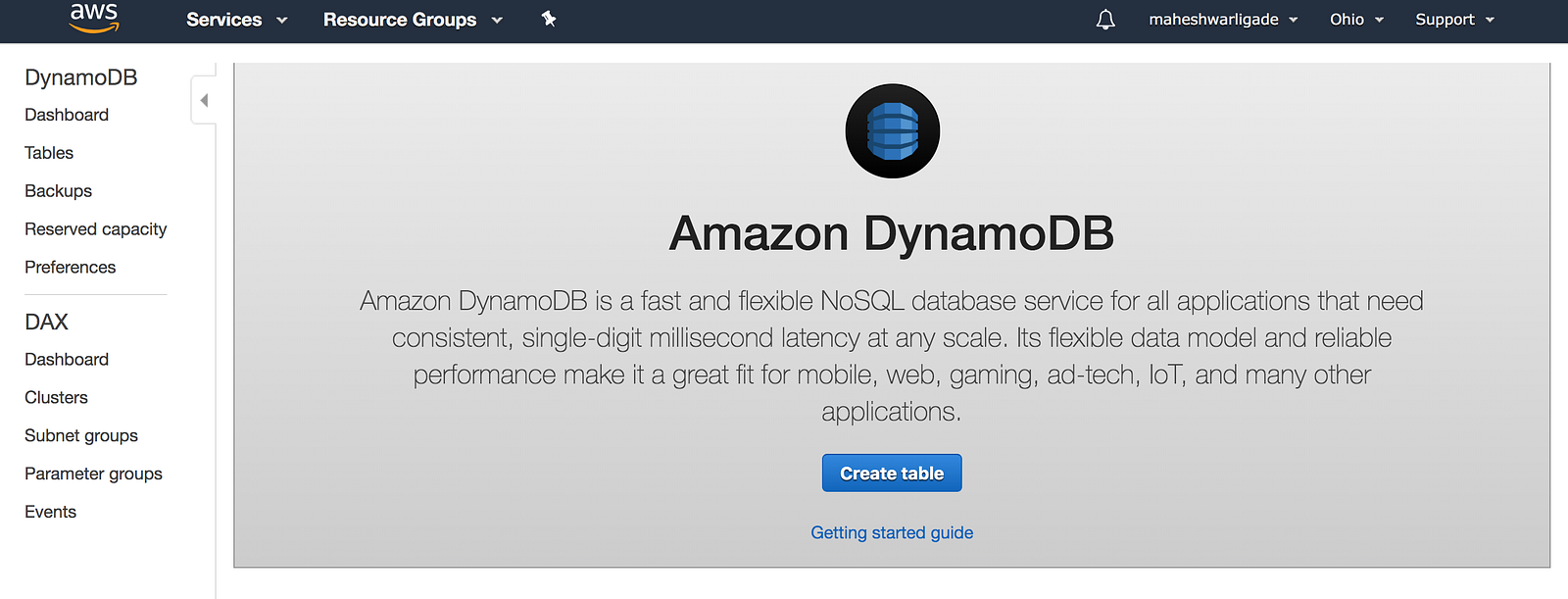Screen dimensions: 1568x599
Task: Click the pin shortcuts icon in navbar
Action: point(549,19)
